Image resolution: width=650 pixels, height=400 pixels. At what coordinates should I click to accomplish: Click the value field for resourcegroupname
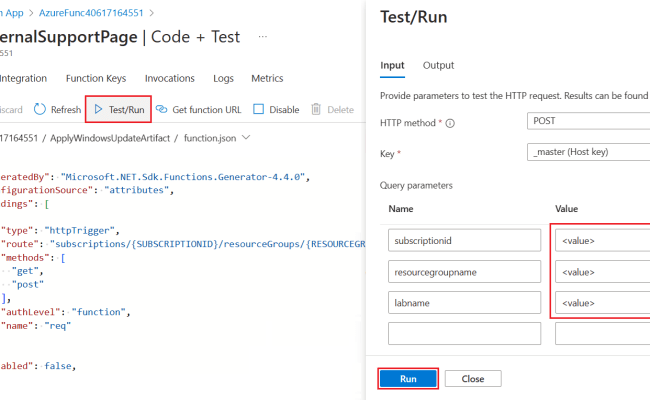tap(602, 272)
